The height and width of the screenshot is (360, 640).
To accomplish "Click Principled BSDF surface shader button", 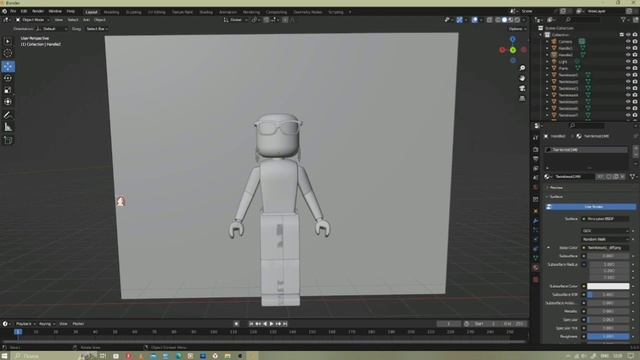I will click(606, 219).
